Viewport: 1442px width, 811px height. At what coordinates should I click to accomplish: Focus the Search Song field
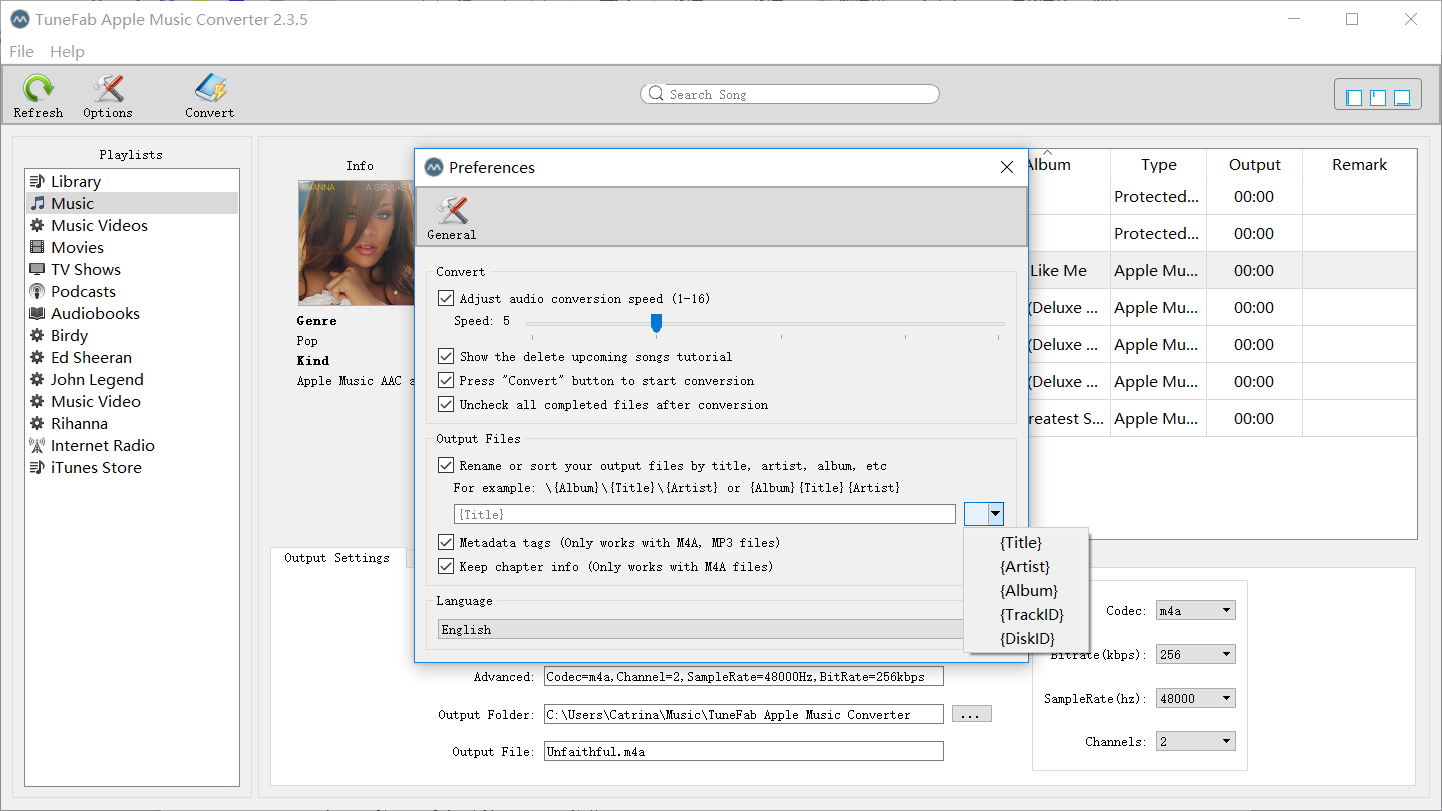790,94
